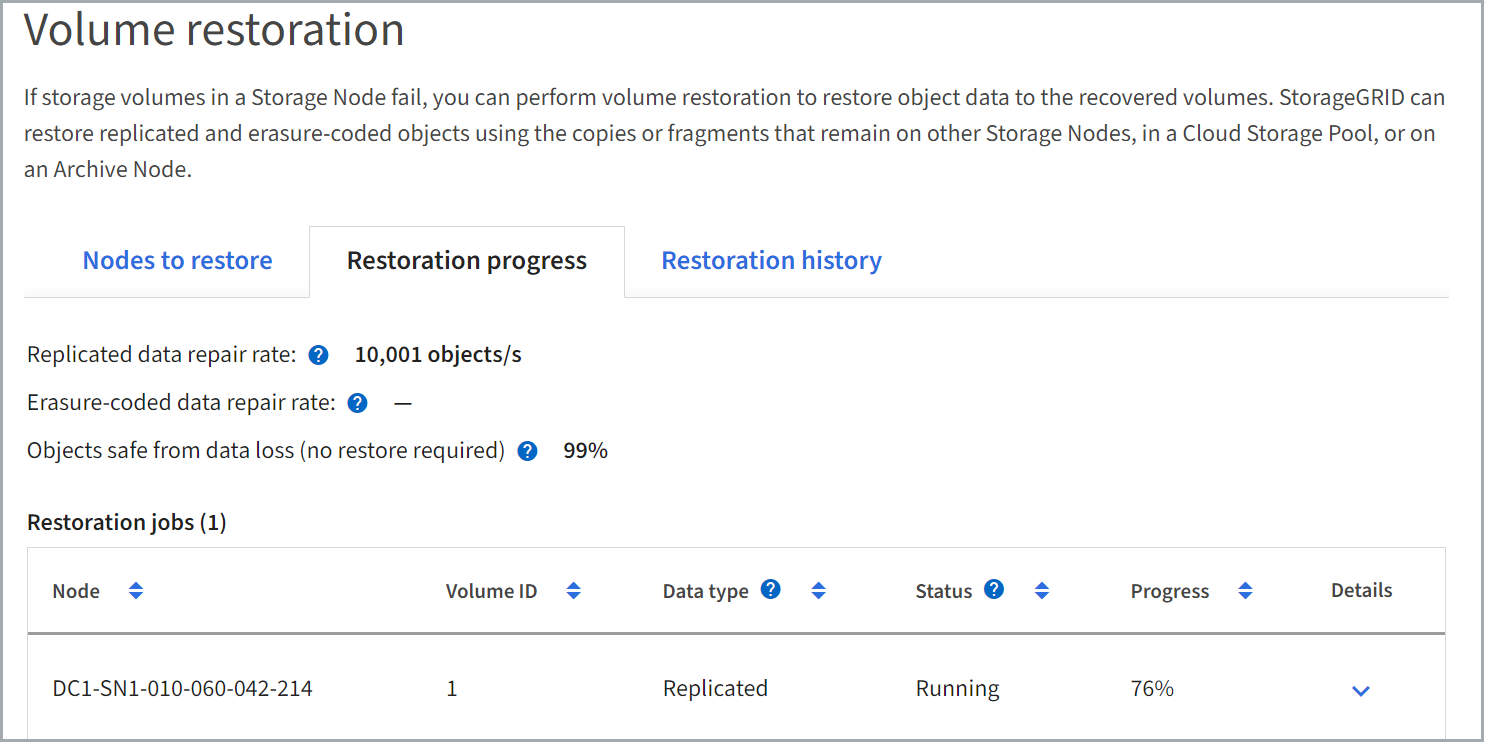This screenshot has height=742, width=1485.
Task: Click node name DC1-SN1-010-060-042-214
Action: coord(182,689)
